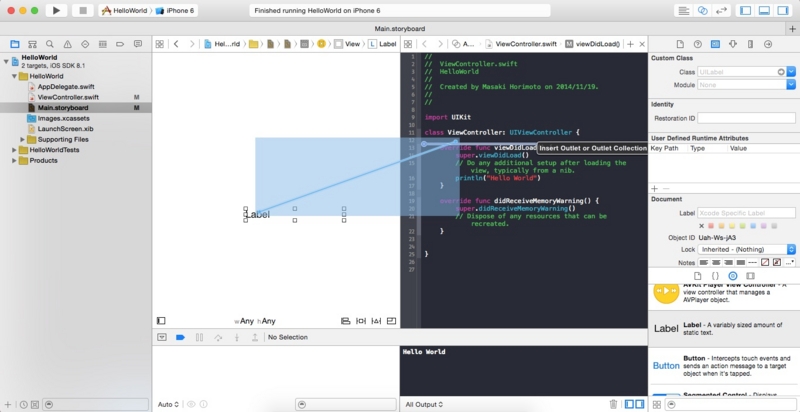800x412 pixels.
Task: Toggle the Navigator pane
Action: point(745,10)
